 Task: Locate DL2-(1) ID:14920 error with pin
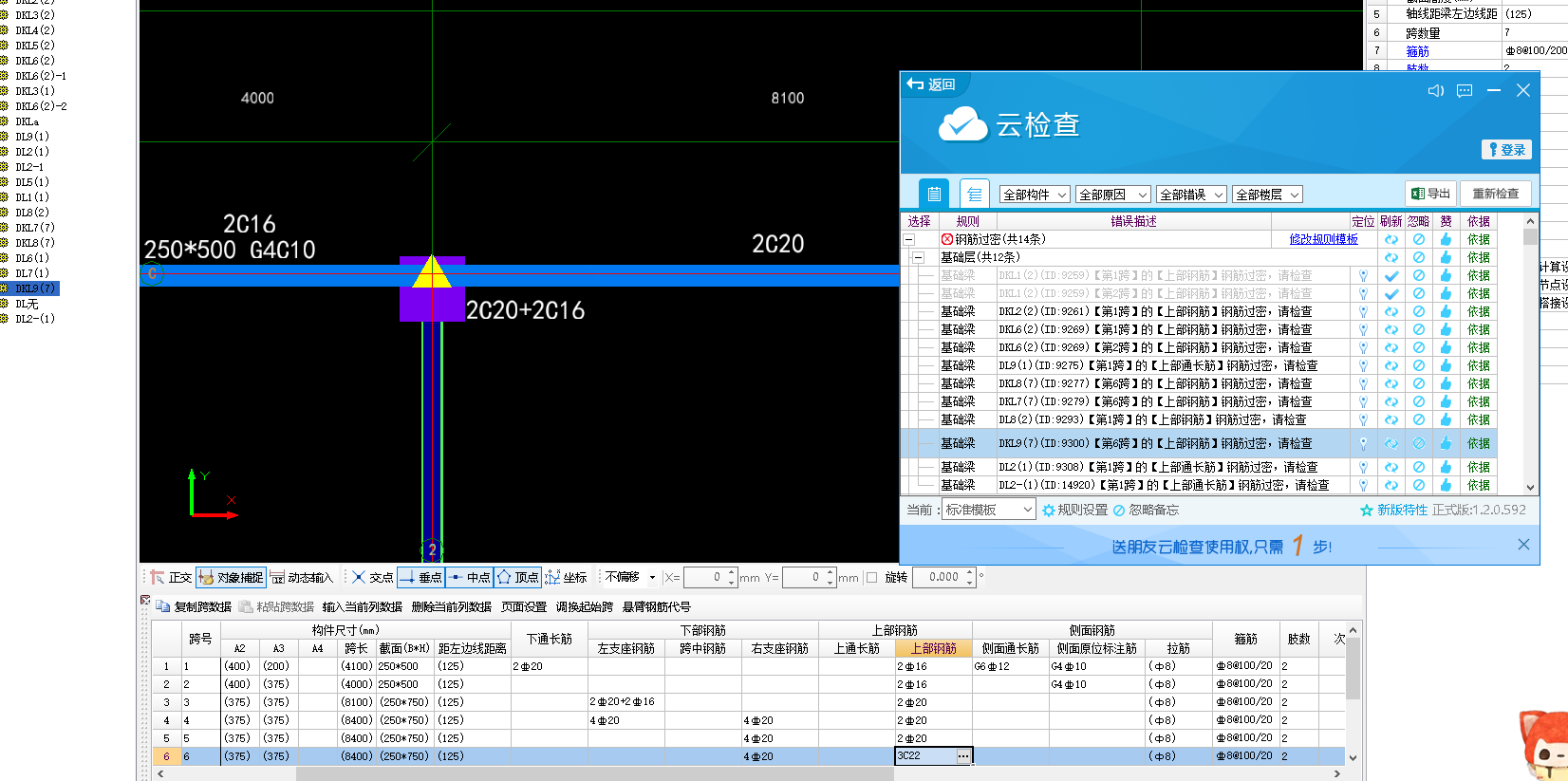coord(1363,485)
